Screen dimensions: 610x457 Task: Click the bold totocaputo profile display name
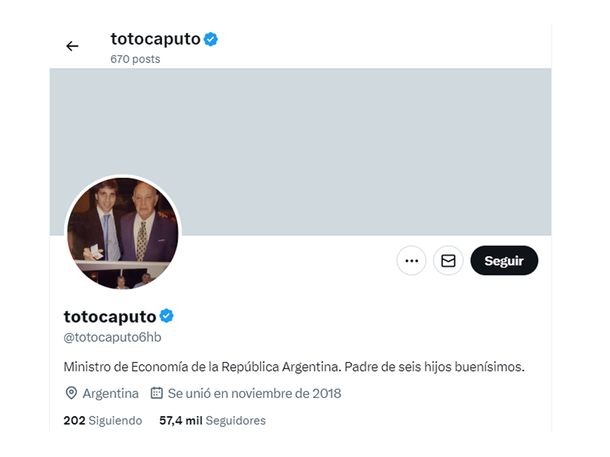tap(109, 316)
